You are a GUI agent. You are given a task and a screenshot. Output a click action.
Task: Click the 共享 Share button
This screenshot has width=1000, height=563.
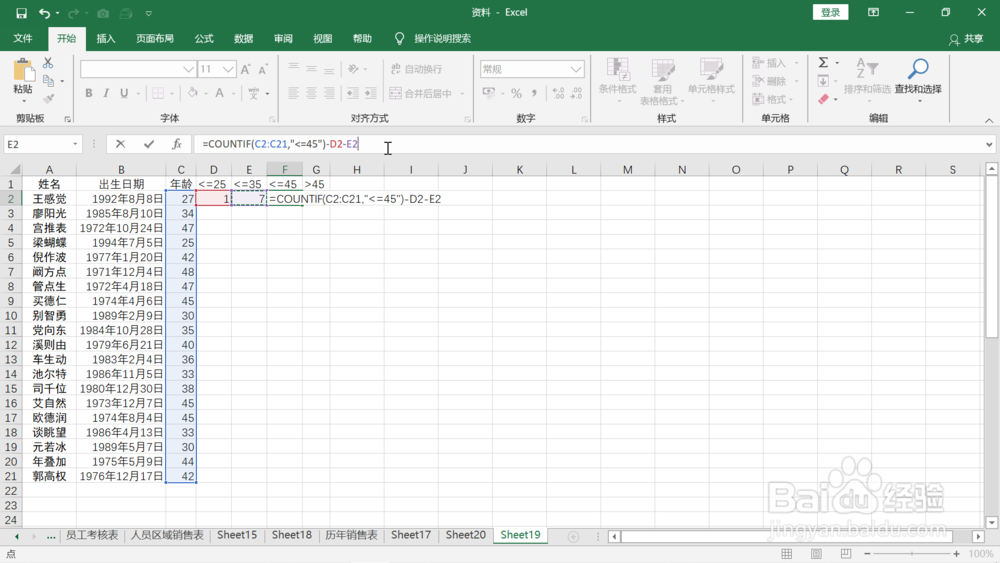coord(966,39)
